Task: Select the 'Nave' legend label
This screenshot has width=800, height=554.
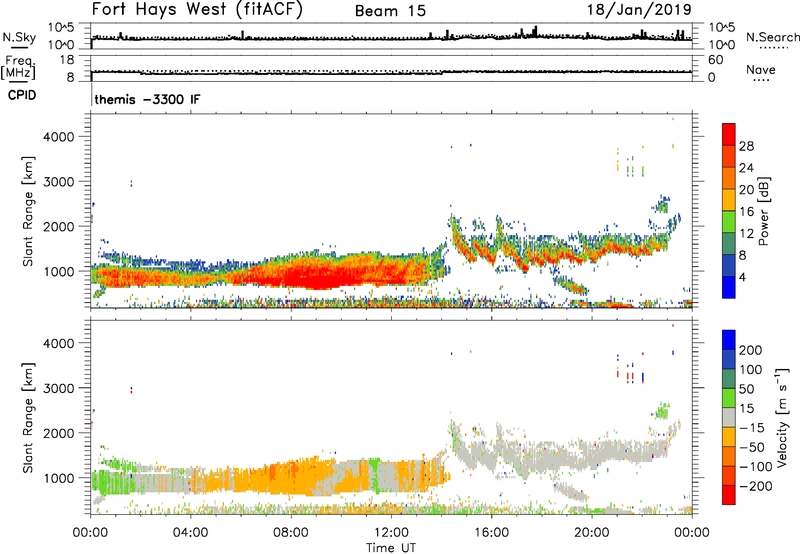Action: point(761,69)
